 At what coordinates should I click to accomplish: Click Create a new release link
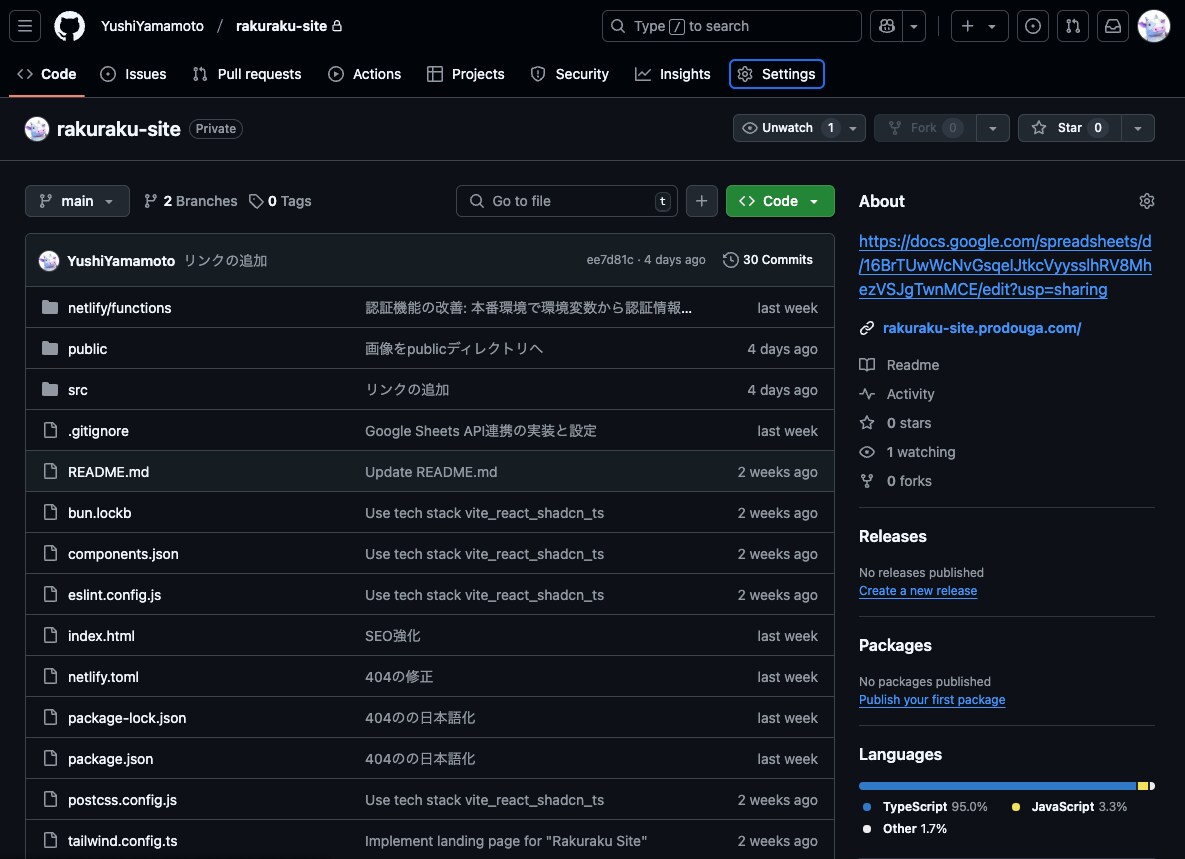pos(917,591)
